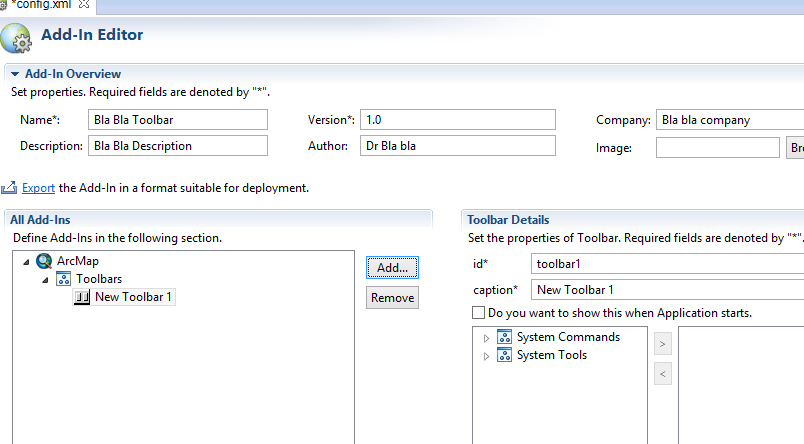
Task: Edit the Name field
Action: coord(178,119)
